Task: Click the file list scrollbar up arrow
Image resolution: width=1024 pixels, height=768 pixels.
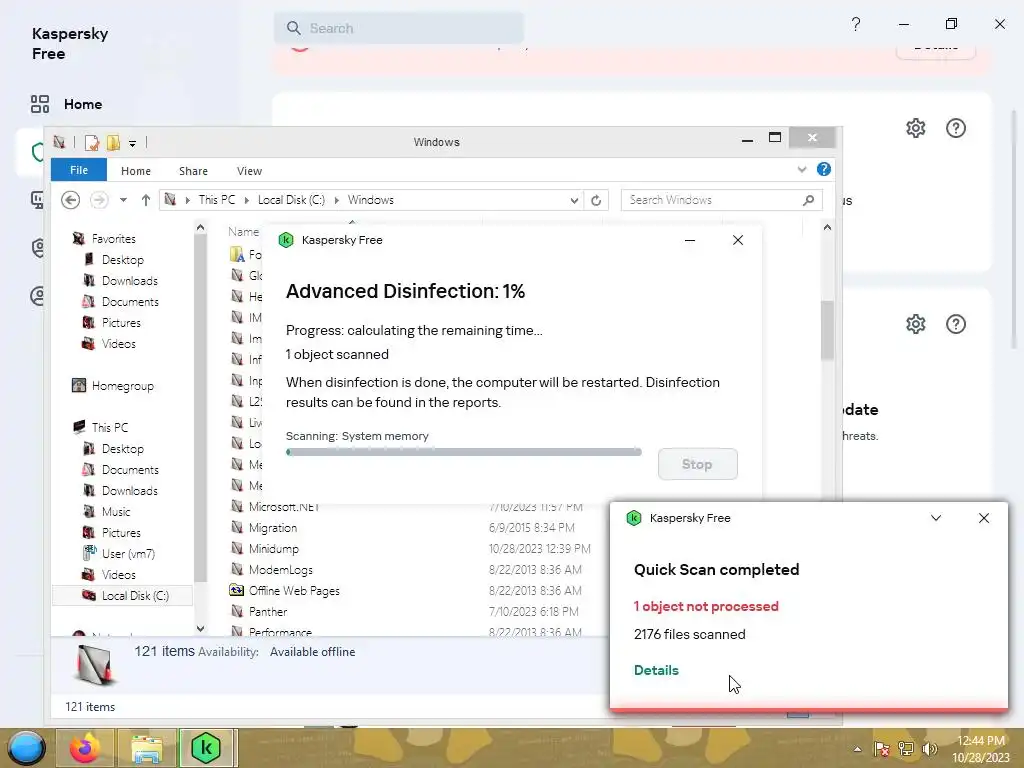Action: pyautogui.click(x=827, y=227)
